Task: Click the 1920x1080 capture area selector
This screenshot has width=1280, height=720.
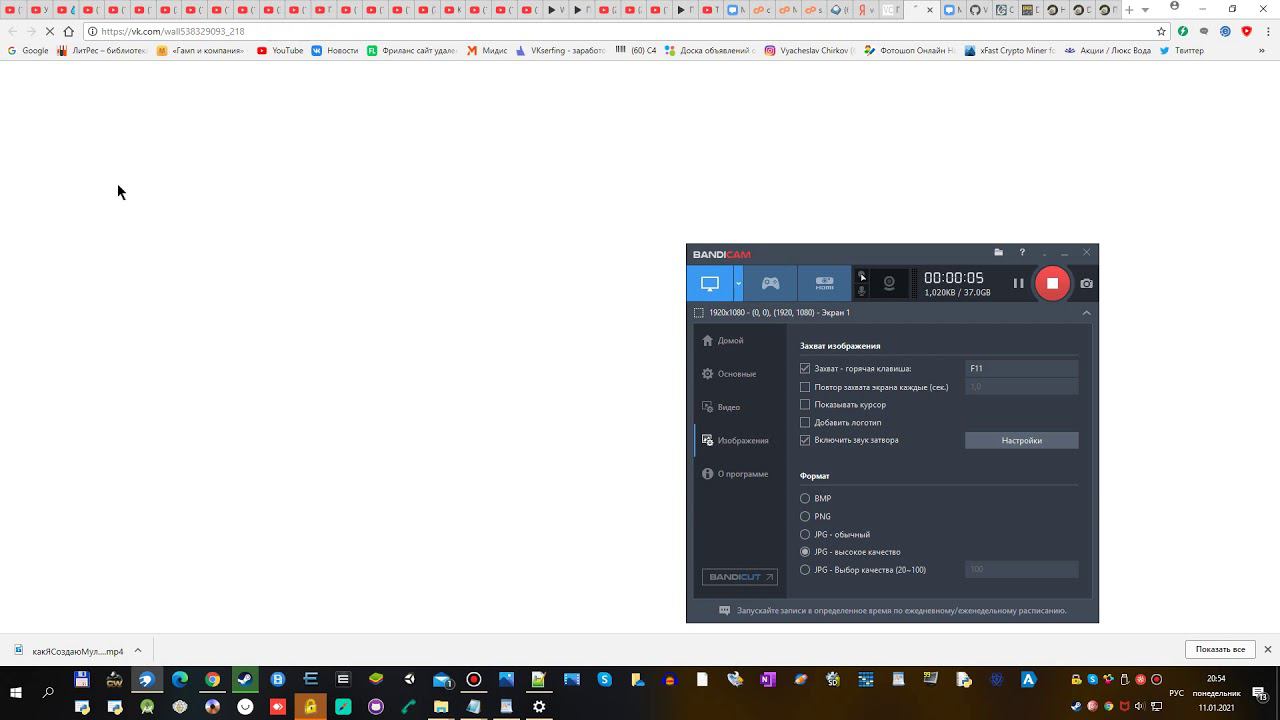Action: point(771,313)
